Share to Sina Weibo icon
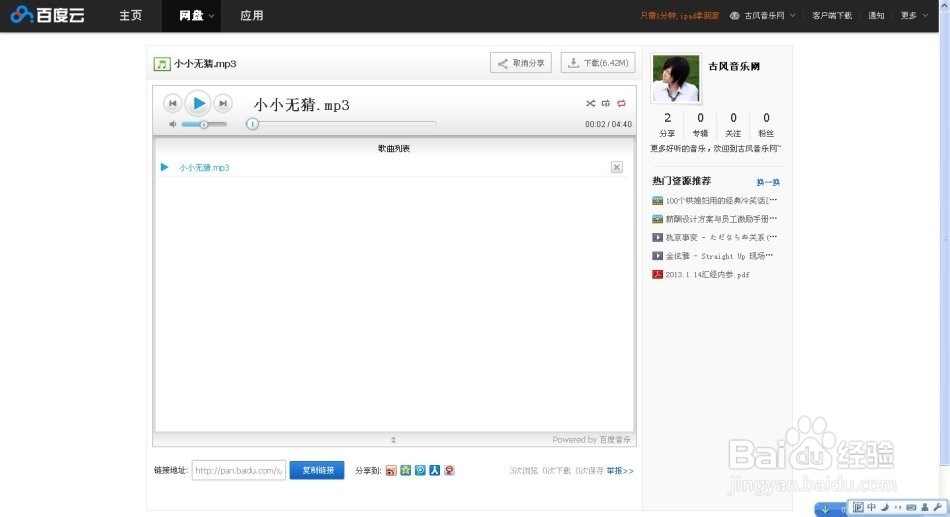Screen dimensions: 950x517 point(391,470)
